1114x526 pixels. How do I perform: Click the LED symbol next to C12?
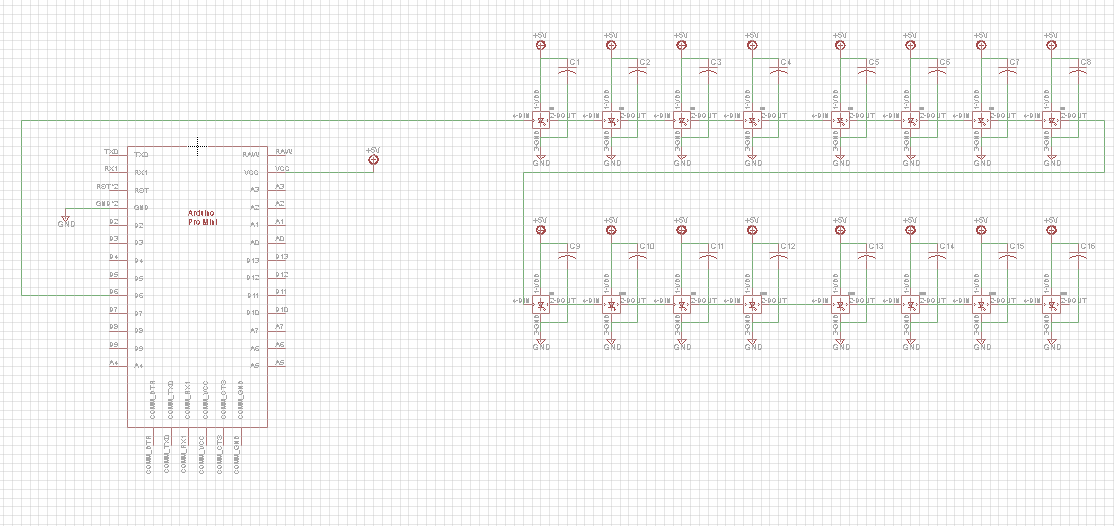[x=752, y=306]
